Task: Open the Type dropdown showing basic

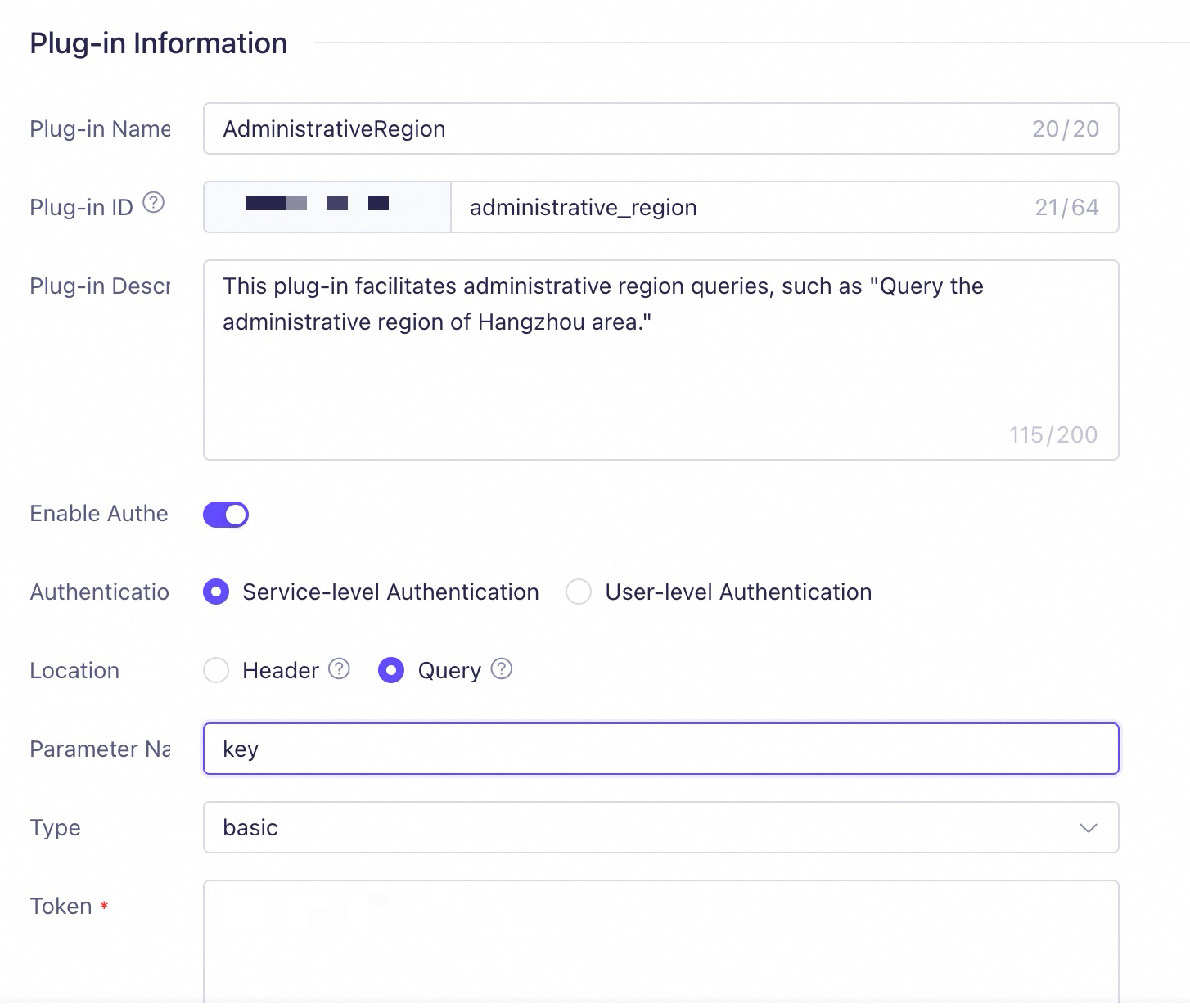Action: click(660, 827)
